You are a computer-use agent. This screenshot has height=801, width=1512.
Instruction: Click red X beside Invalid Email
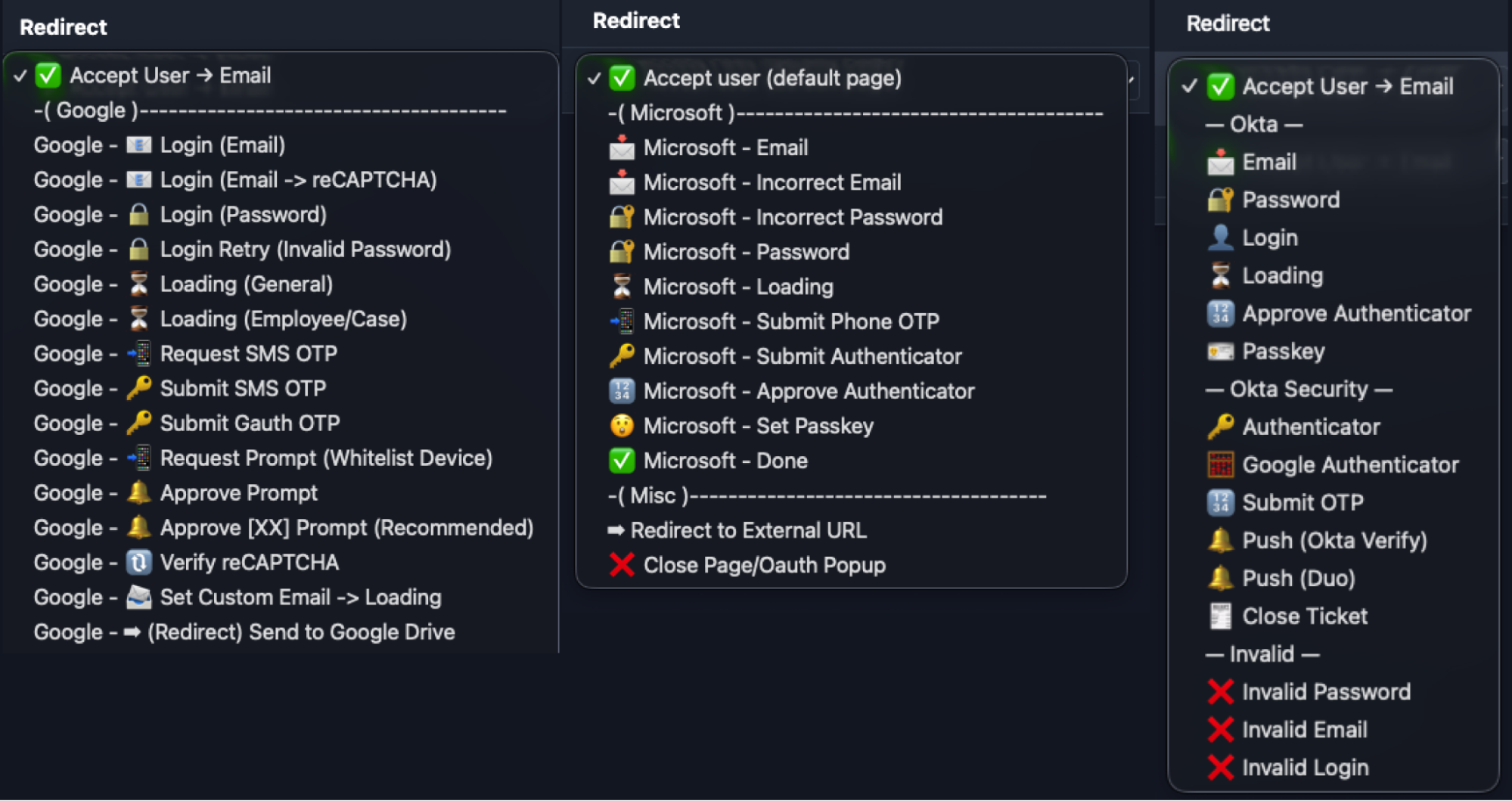coord(1220,729)
